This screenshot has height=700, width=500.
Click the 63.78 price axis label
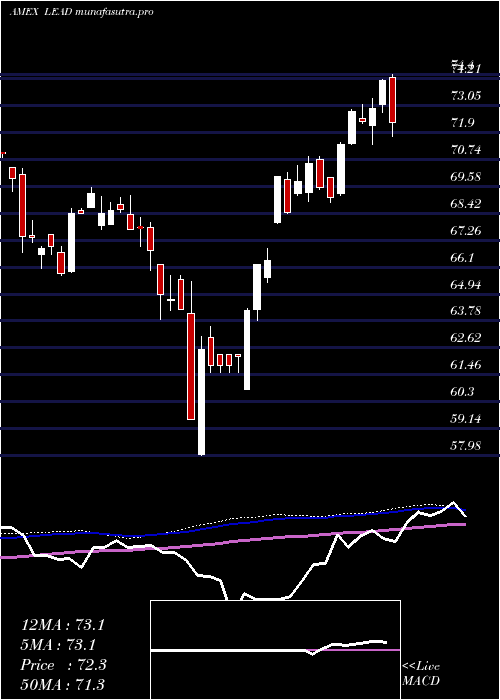[466, 310]
